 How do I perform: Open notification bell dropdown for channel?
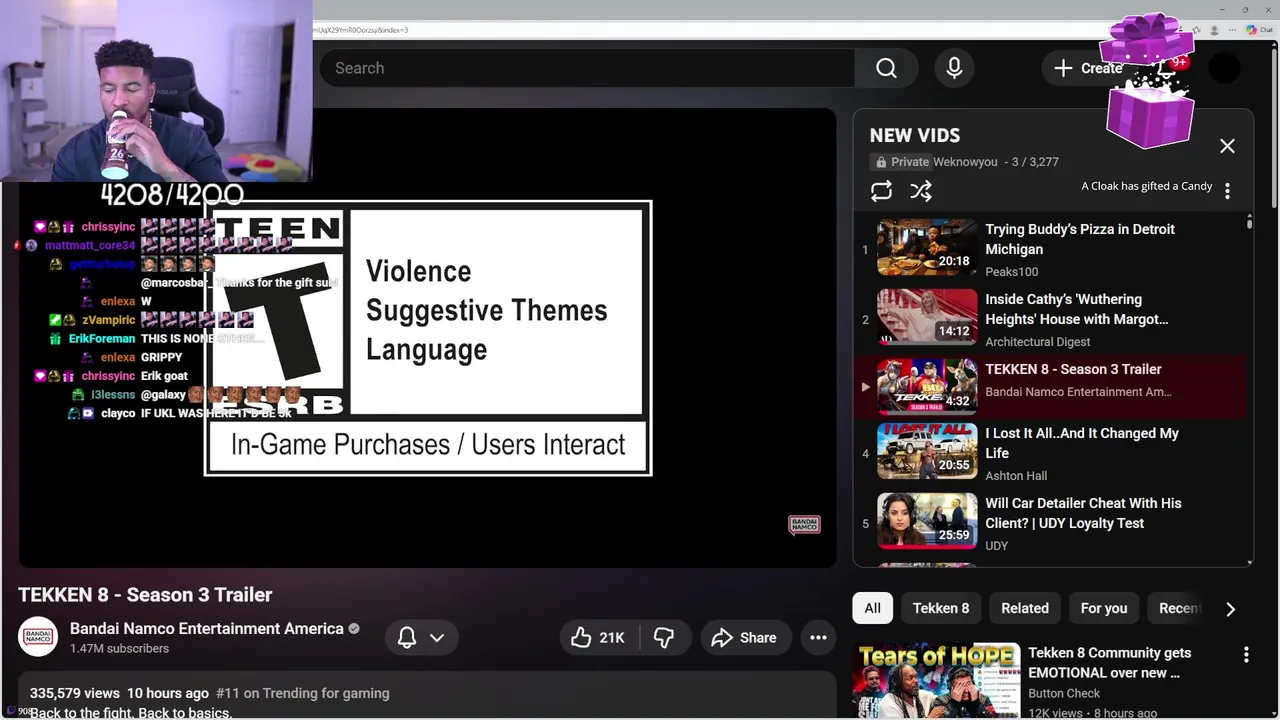coord(421,638)
